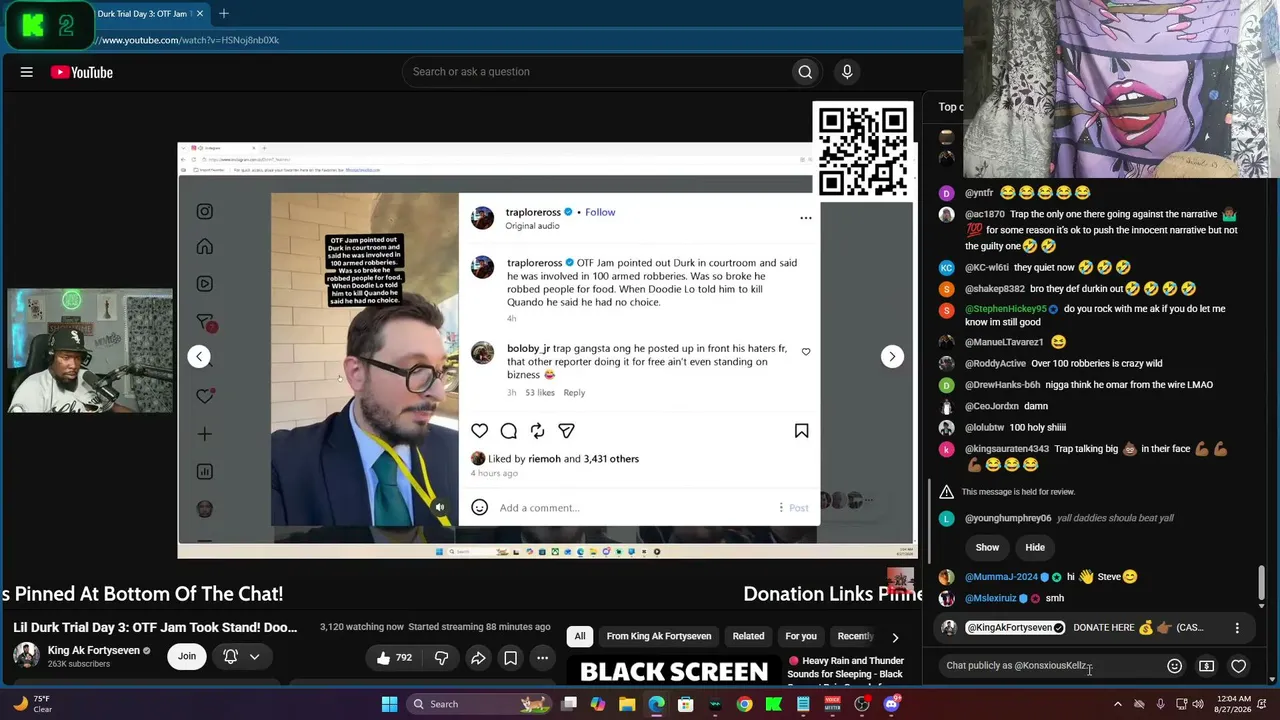The image size is (1280, 720).
Task: Toggle mute on the Instagram reel
Action: 440,507
